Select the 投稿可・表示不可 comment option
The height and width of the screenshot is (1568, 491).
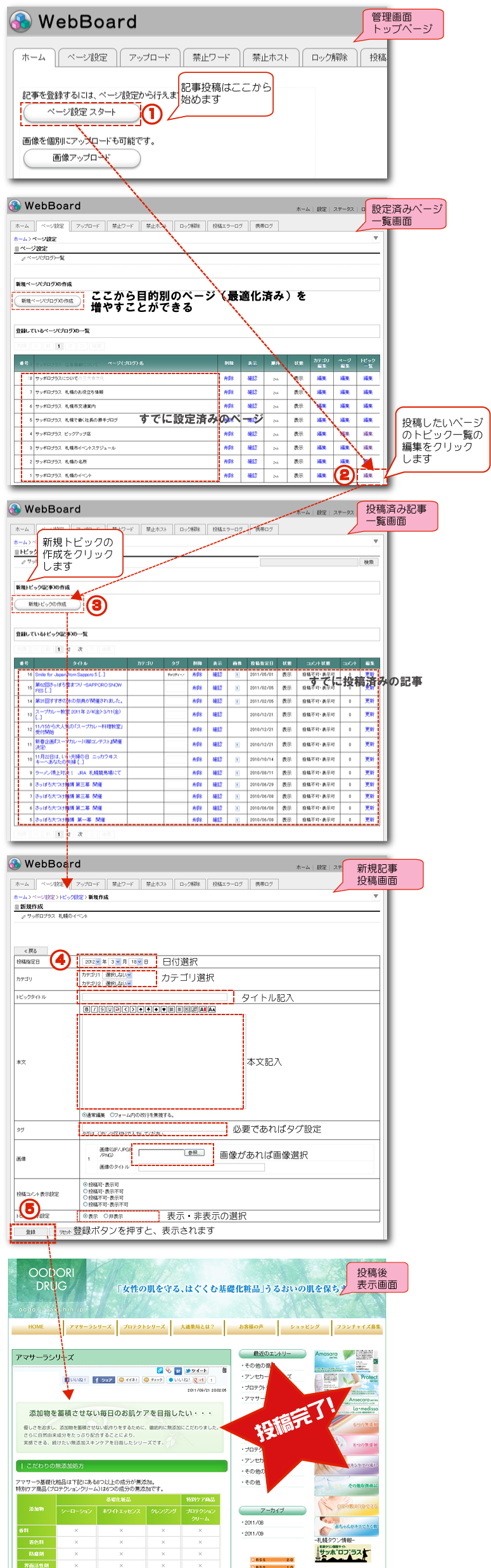(x=86, y=1191)
